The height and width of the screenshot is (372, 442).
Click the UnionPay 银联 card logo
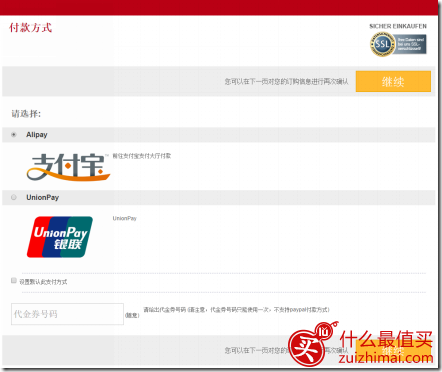60,237
